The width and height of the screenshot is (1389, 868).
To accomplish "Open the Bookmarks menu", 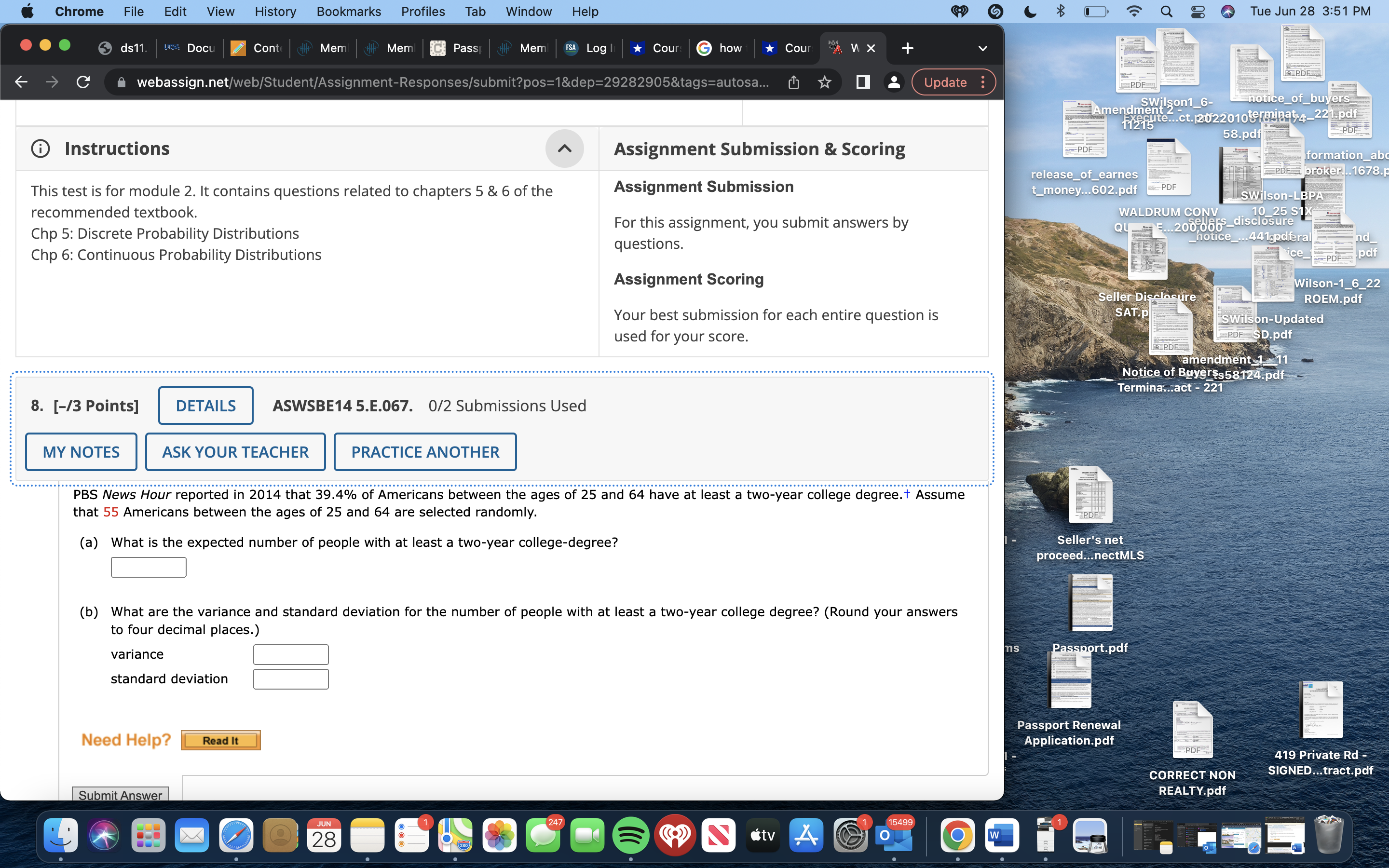I will point(348,11).
